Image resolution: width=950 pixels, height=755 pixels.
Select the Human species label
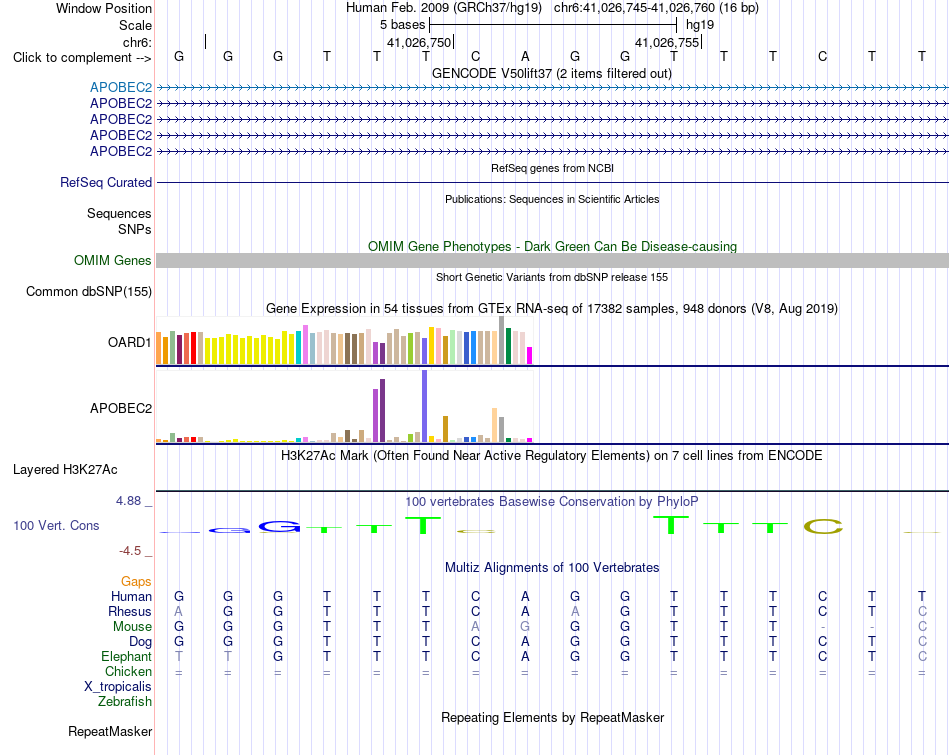131,596
